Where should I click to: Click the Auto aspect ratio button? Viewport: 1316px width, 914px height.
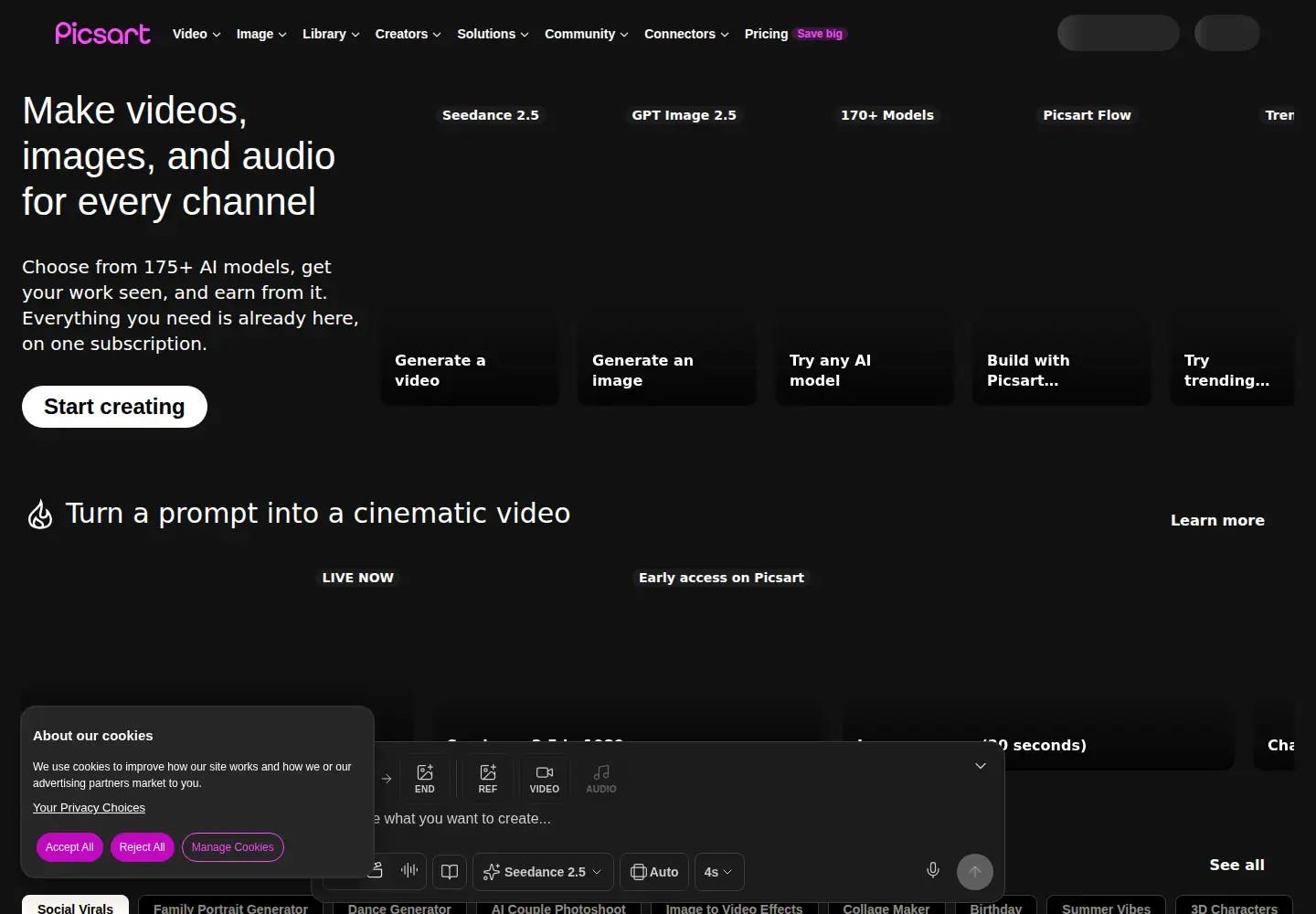(x=654, y=872)
